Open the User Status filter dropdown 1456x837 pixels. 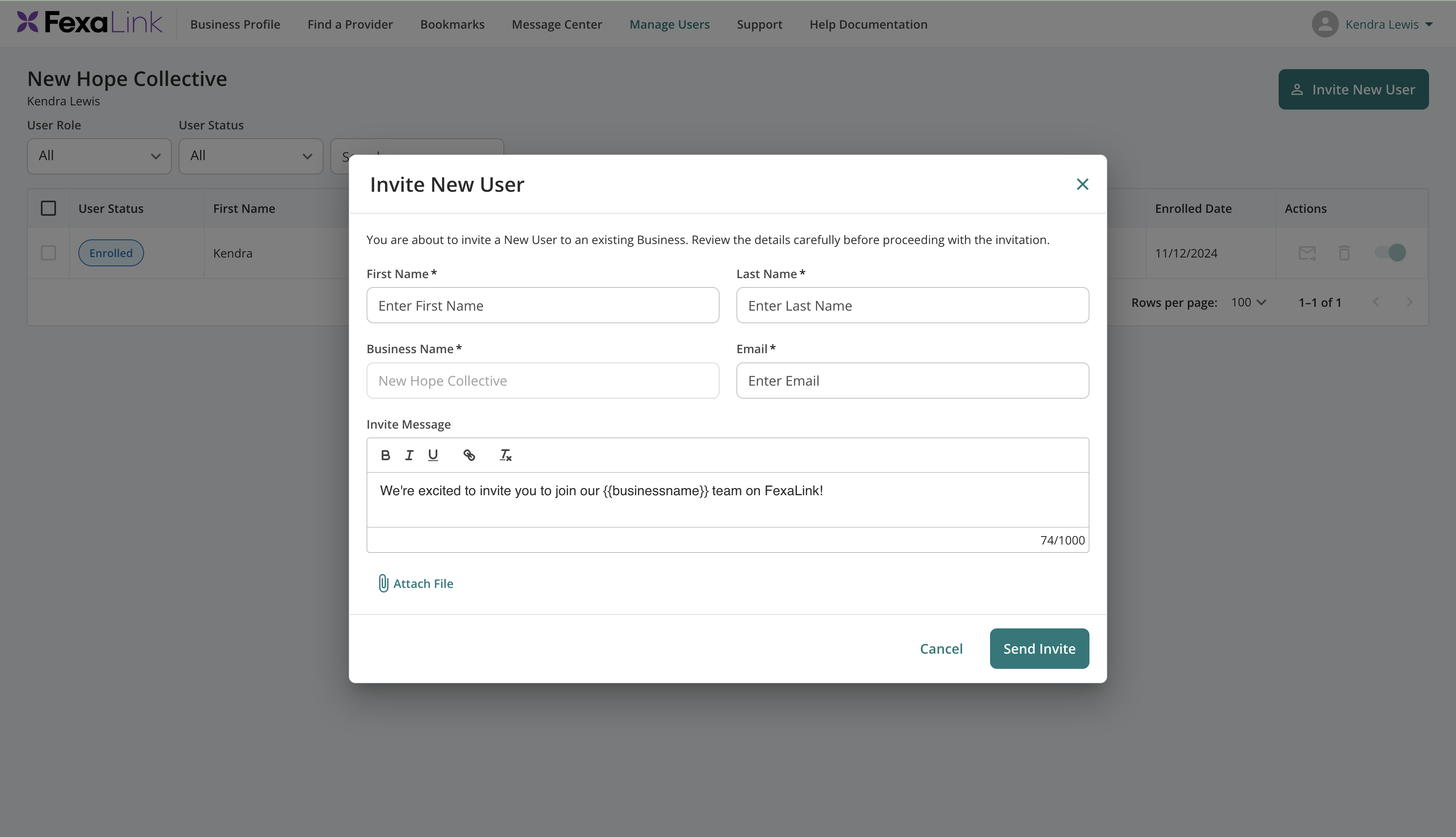pyautogui.click(x=251, y=156)
